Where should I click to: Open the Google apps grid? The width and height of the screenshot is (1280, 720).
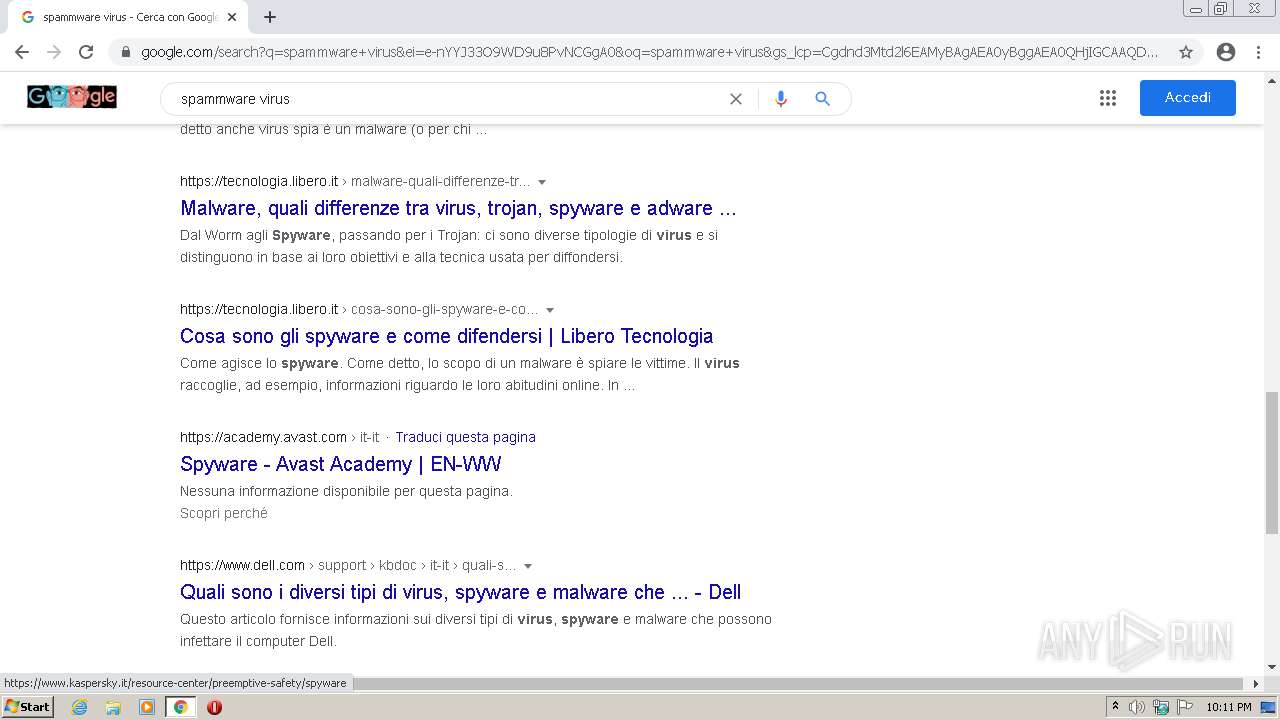point(1108,98)
